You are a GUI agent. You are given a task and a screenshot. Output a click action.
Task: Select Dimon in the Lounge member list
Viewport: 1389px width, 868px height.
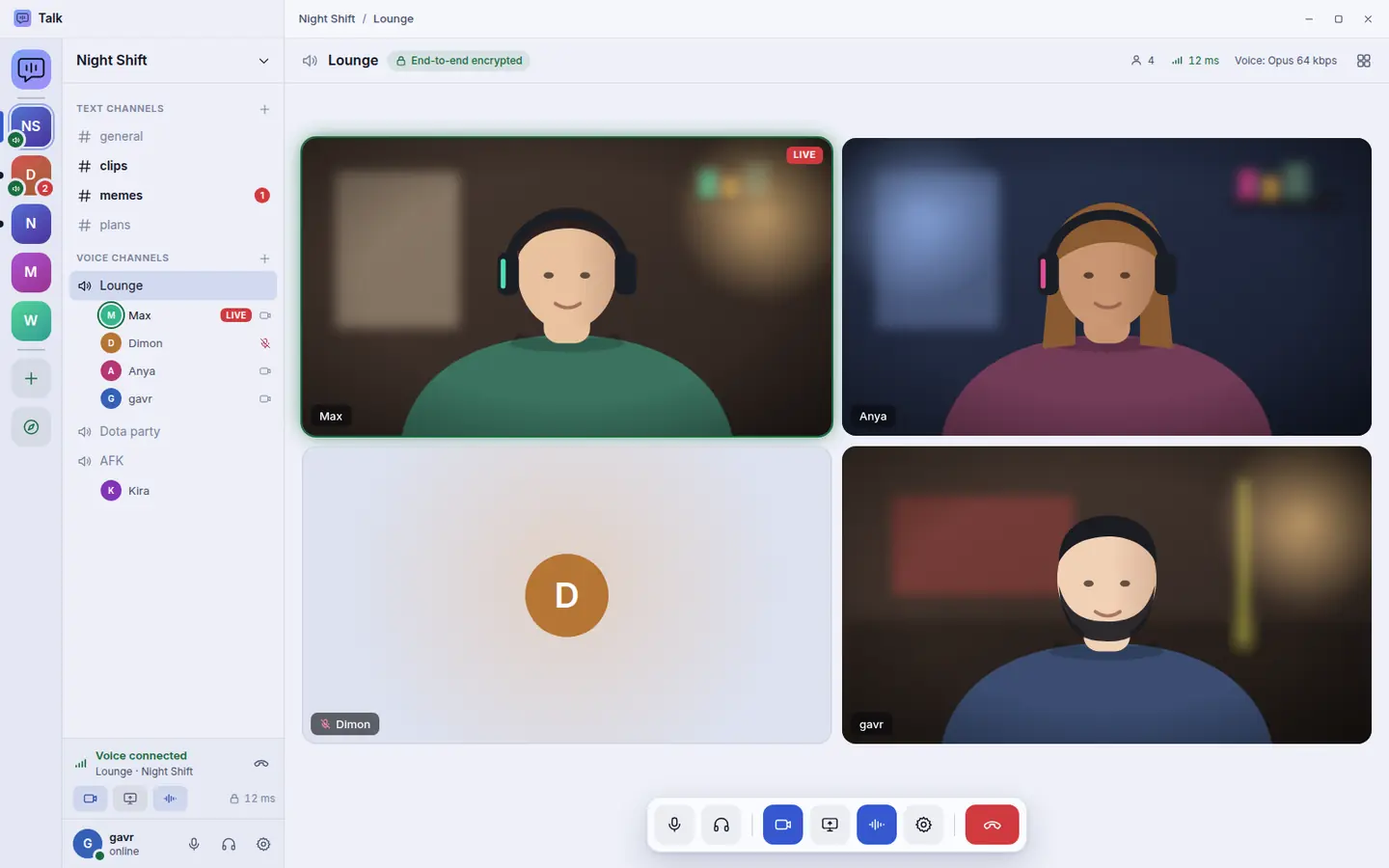[185, 343]
